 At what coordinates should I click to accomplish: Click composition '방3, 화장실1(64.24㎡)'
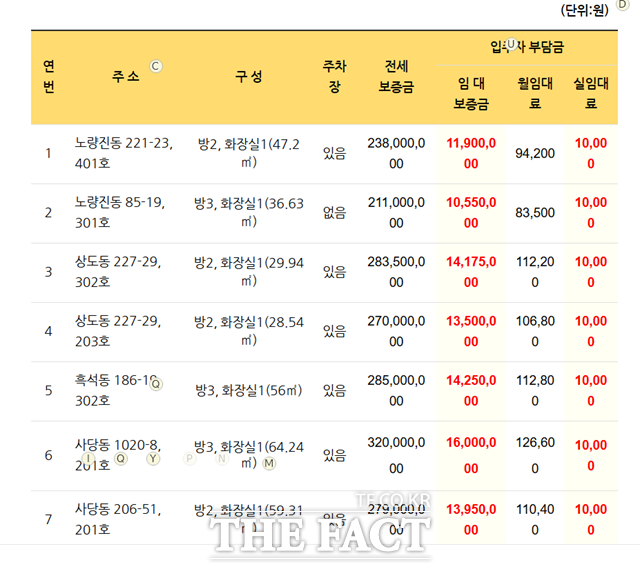(249, 455)
